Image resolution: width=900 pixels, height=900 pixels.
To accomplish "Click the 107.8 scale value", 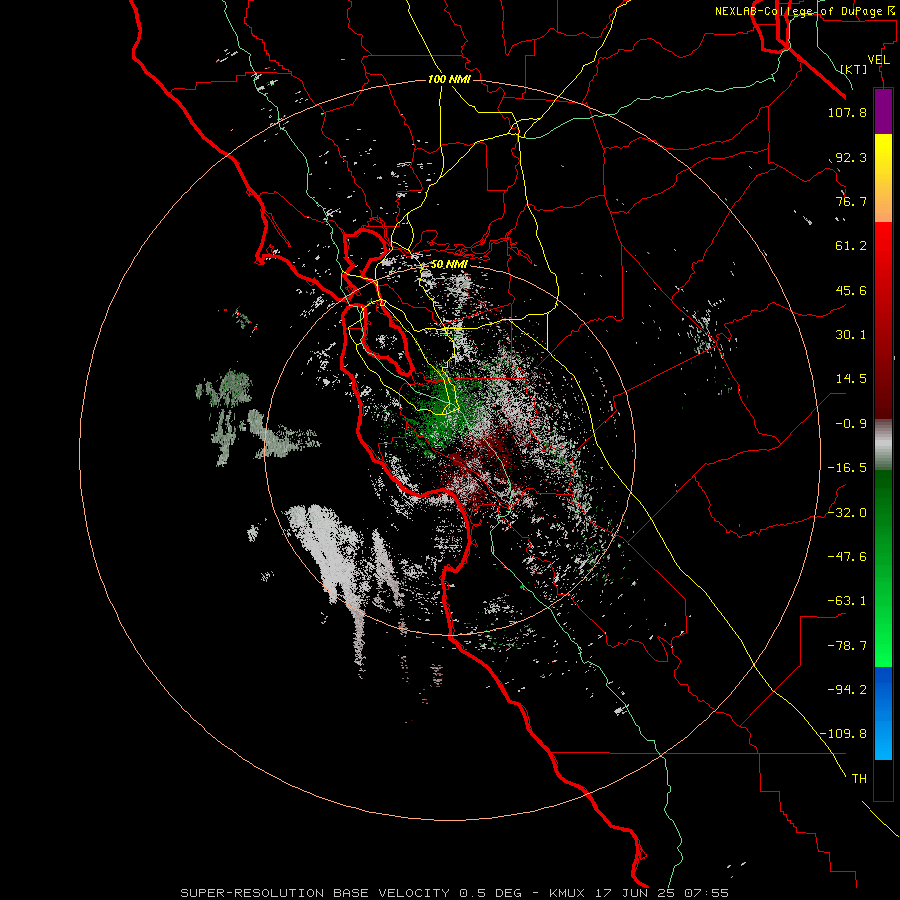I will click(x=847, y=112).
